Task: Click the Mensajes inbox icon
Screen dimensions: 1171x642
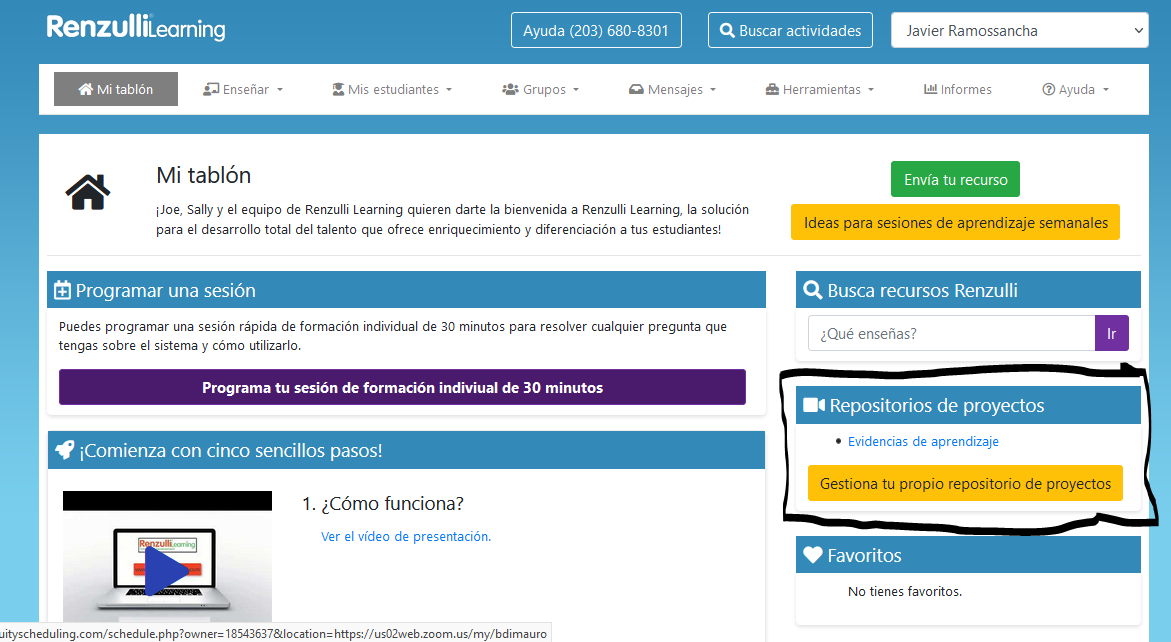Action: click(x=636, y=90)
